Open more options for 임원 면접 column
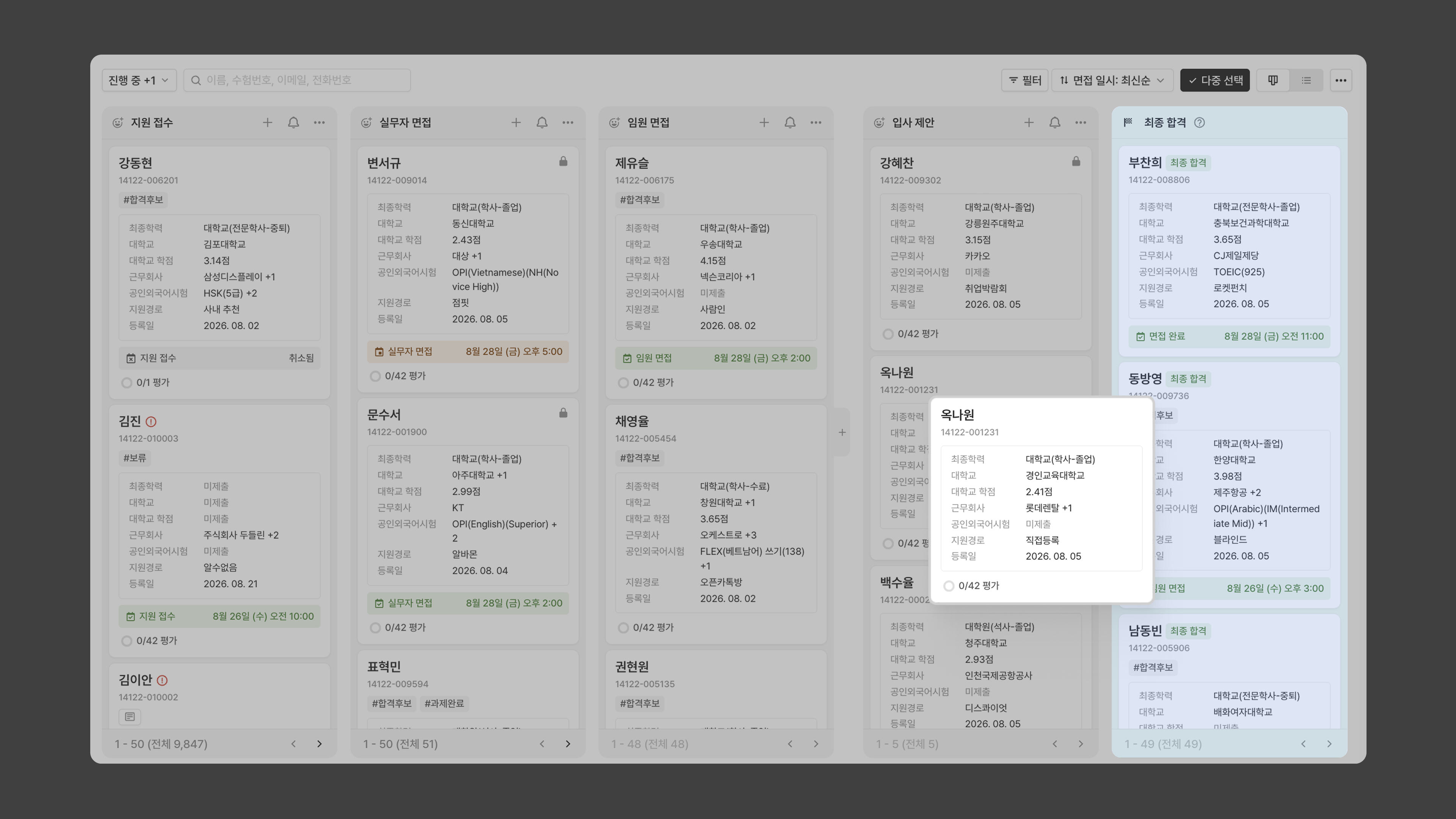This screenshot has width=1456, height=819. [816, 122]
